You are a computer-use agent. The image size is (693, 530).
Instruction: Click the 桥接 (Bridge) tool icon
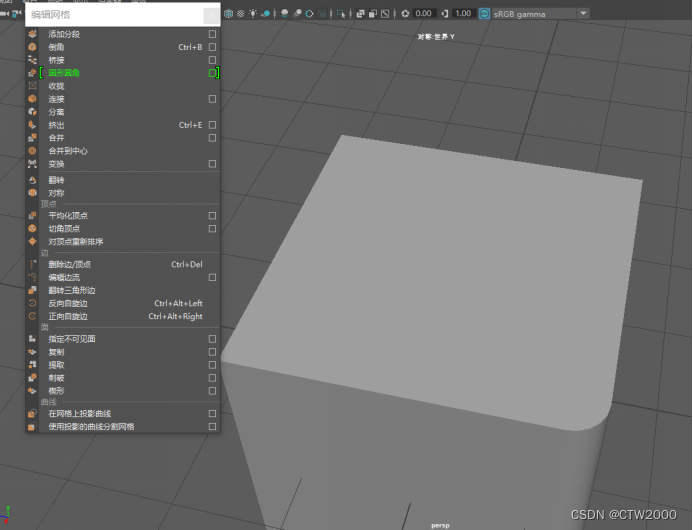tap(32, 60)
